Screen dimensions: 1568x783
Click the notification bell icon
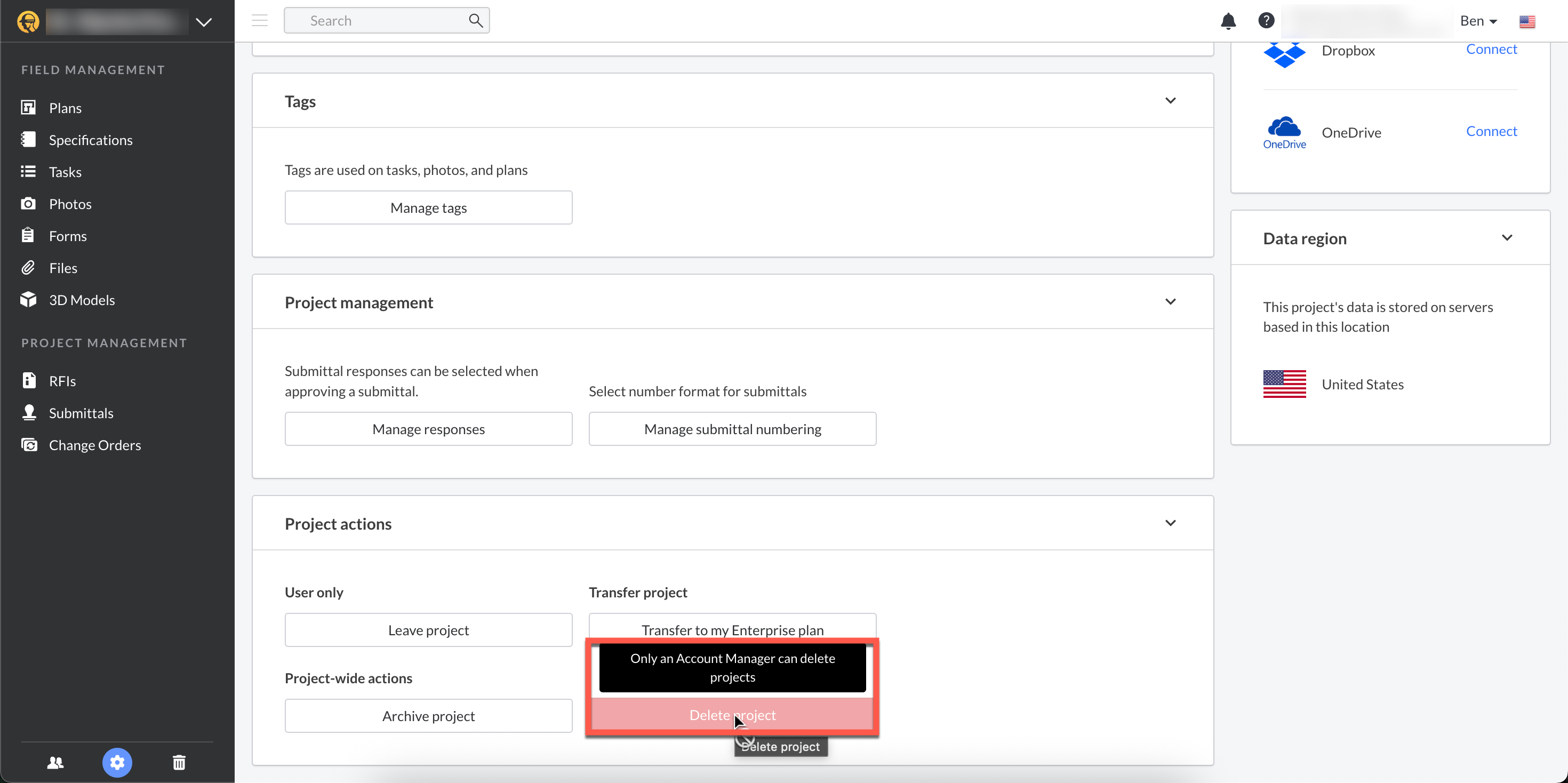click(1228, 21)
